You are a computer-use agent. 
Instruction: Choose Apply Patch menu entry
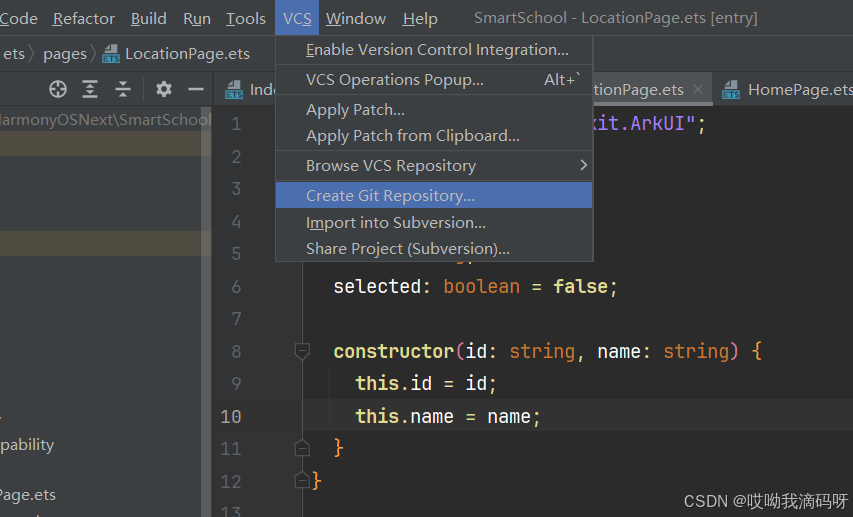[x=434, y=110]
